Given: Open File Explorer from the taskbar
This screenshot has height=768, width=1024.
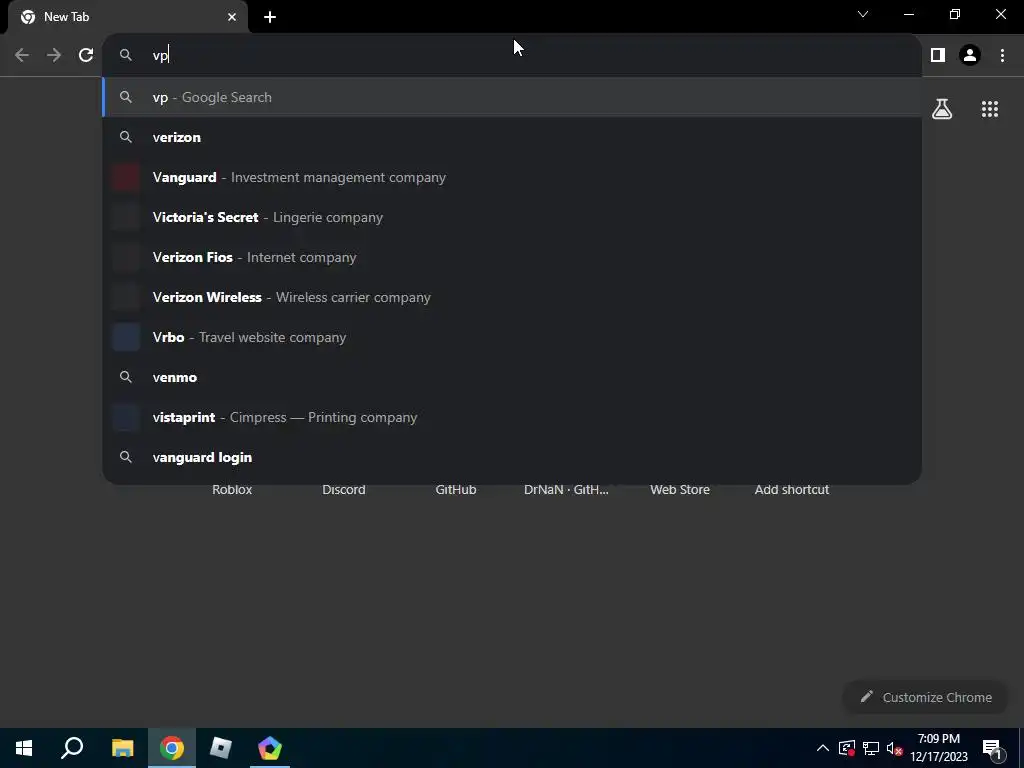Looking at the screenshot, I should (122, 748).
